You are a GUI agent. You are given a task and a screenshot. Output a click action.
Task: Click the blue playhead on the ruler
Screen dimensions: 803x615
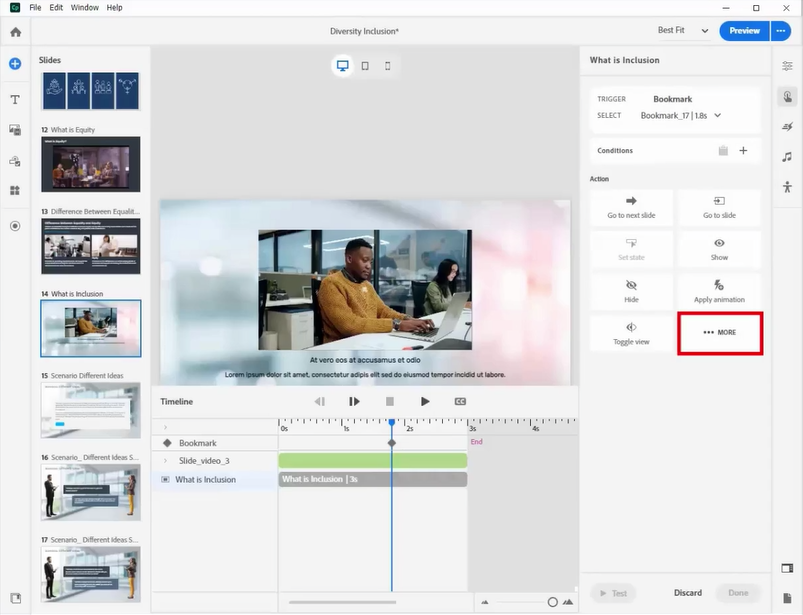tap(392, 422)
